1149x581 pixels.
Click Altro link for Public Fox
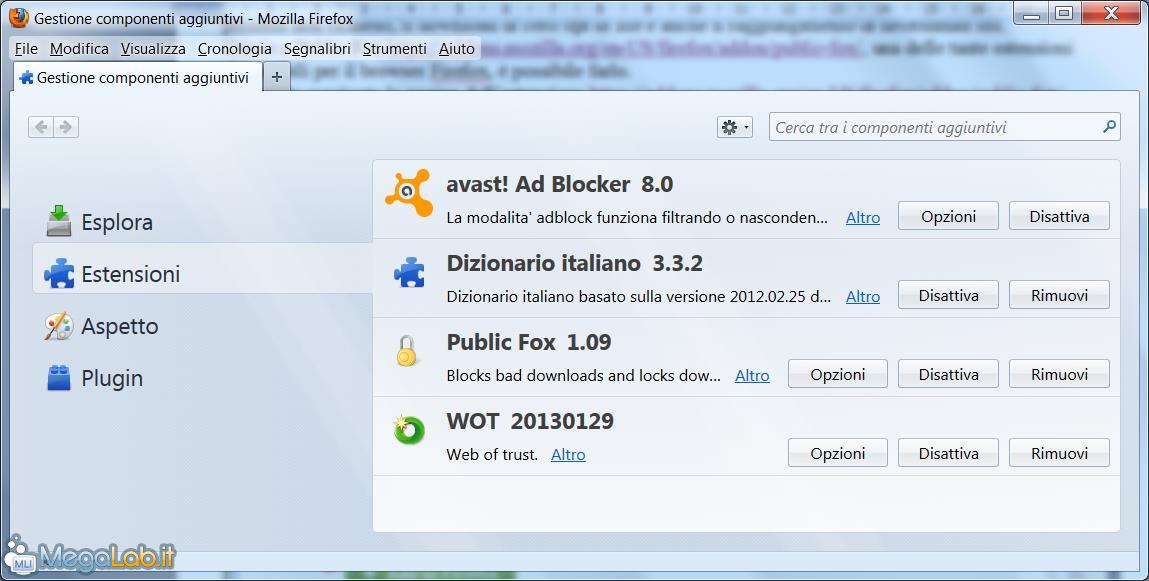tap(752, 376)
